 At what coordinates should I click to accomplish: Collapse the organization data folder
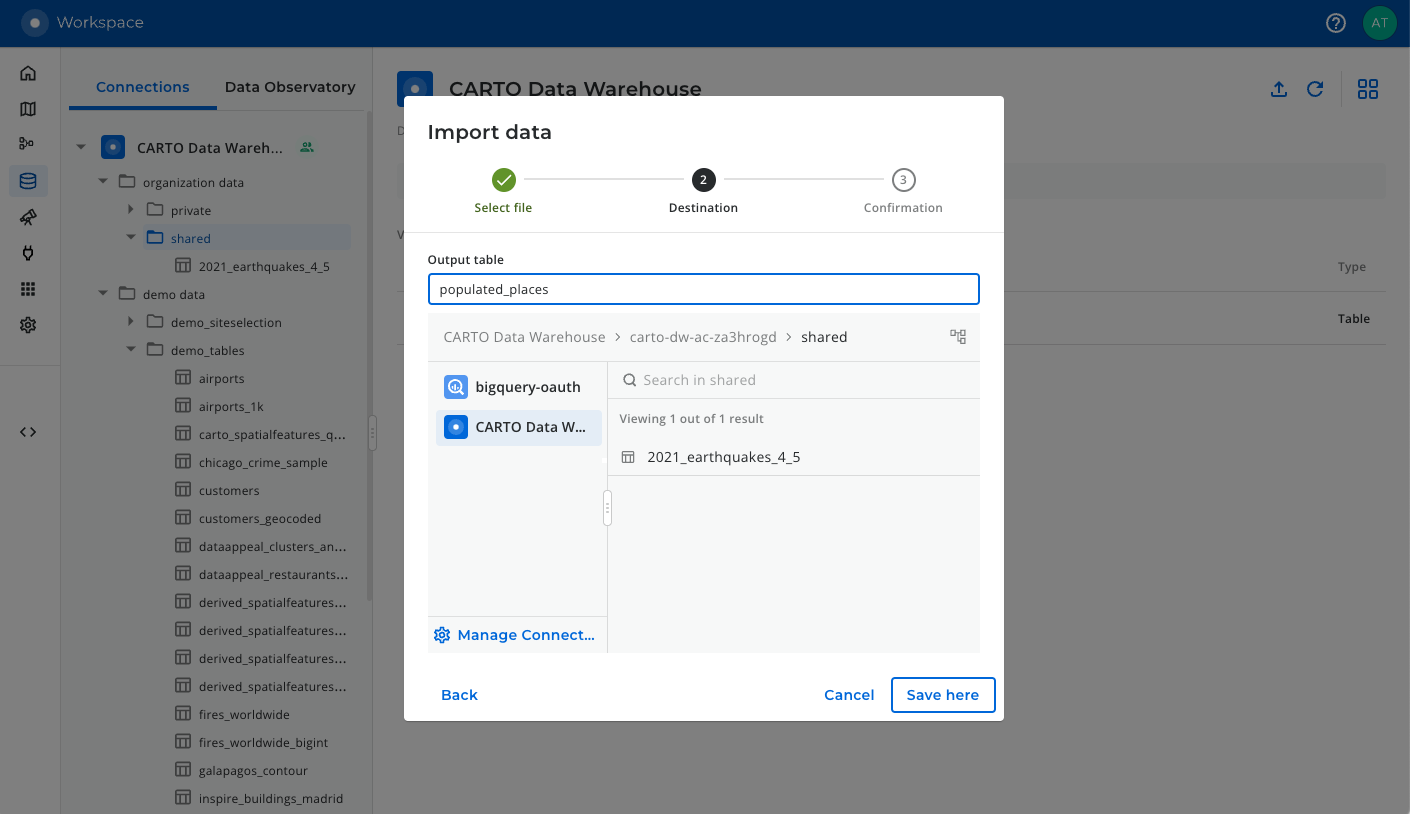(103, 182)
